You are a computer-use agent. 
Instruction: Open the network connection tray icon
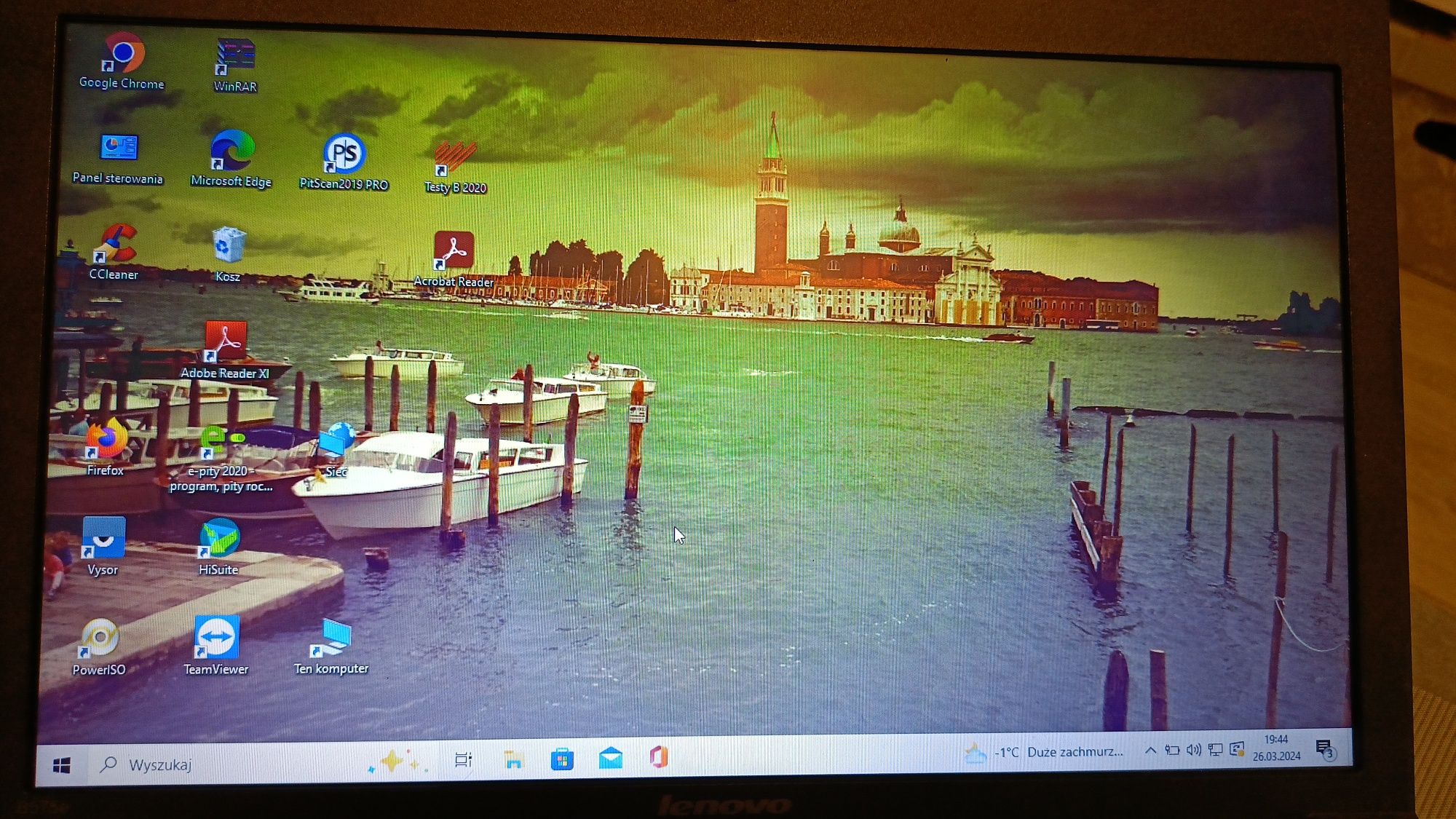[x=1215, y=750]
